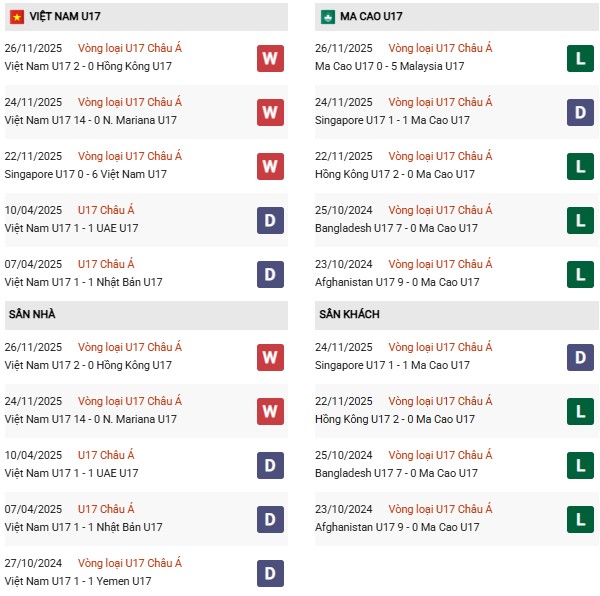
Task: Open the SÂN KHÁCH section header
Action: click(x=350, y=314)
